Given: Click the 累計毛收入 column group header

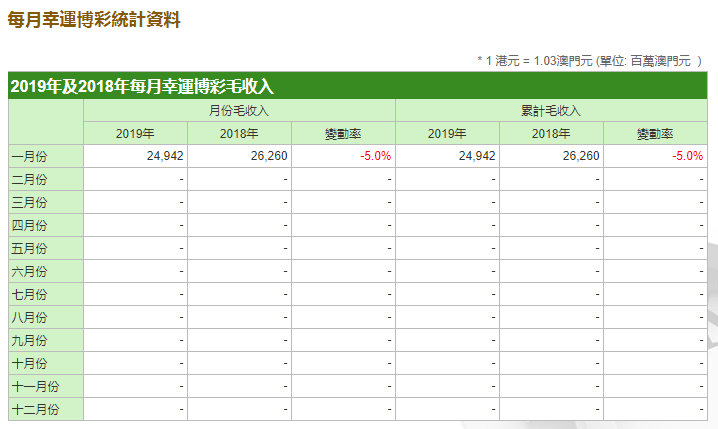Looking at the screenshot, I should [x=551, y=111].
